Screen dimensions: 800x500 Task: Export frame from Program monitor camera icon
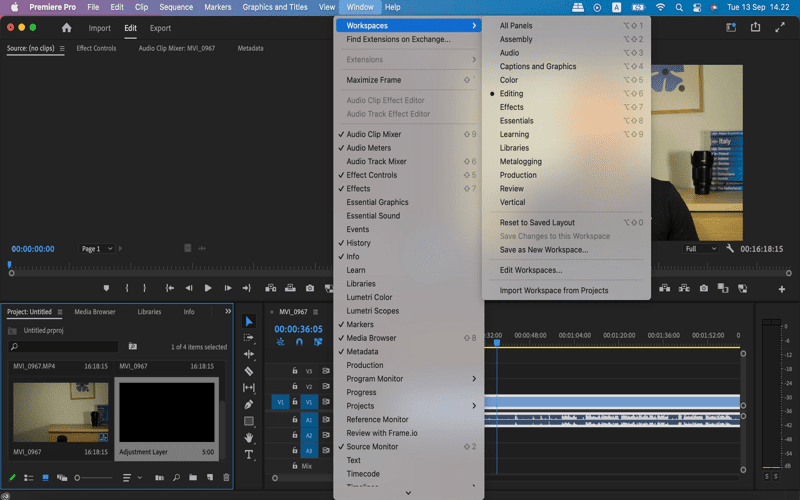pyautogui.click(x=704, y=288)
